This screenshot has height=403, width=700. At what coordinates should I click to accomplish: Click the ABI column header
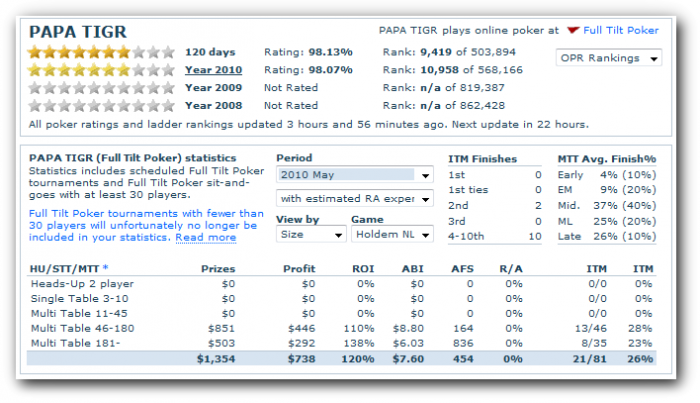[x=412, y=269]
